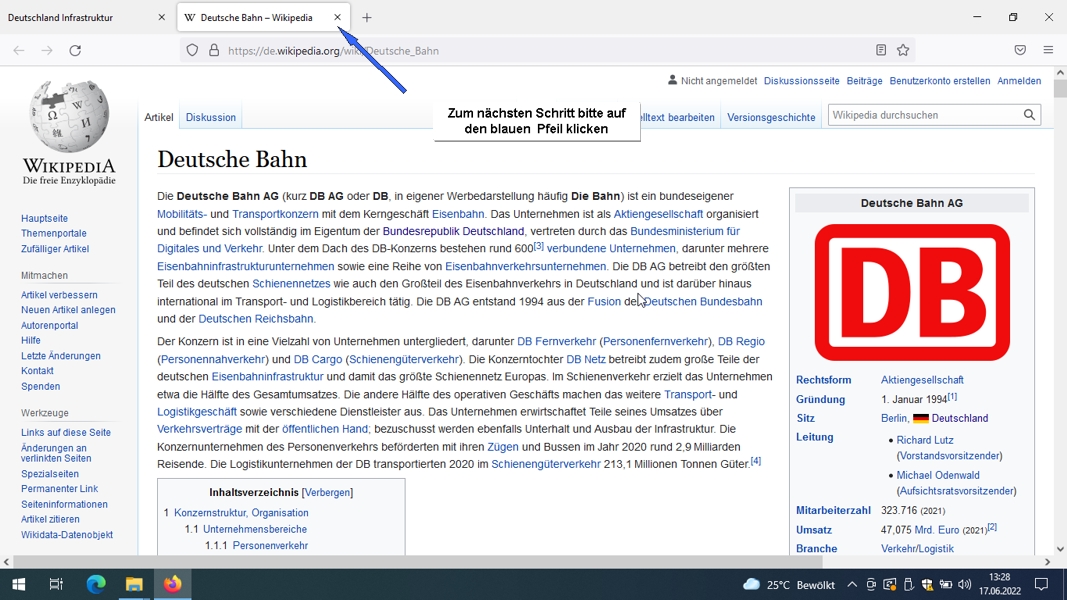The image size is (1067, 600).
Task: Open Firefox hamburger application menu
Action: click(1048, 50)
